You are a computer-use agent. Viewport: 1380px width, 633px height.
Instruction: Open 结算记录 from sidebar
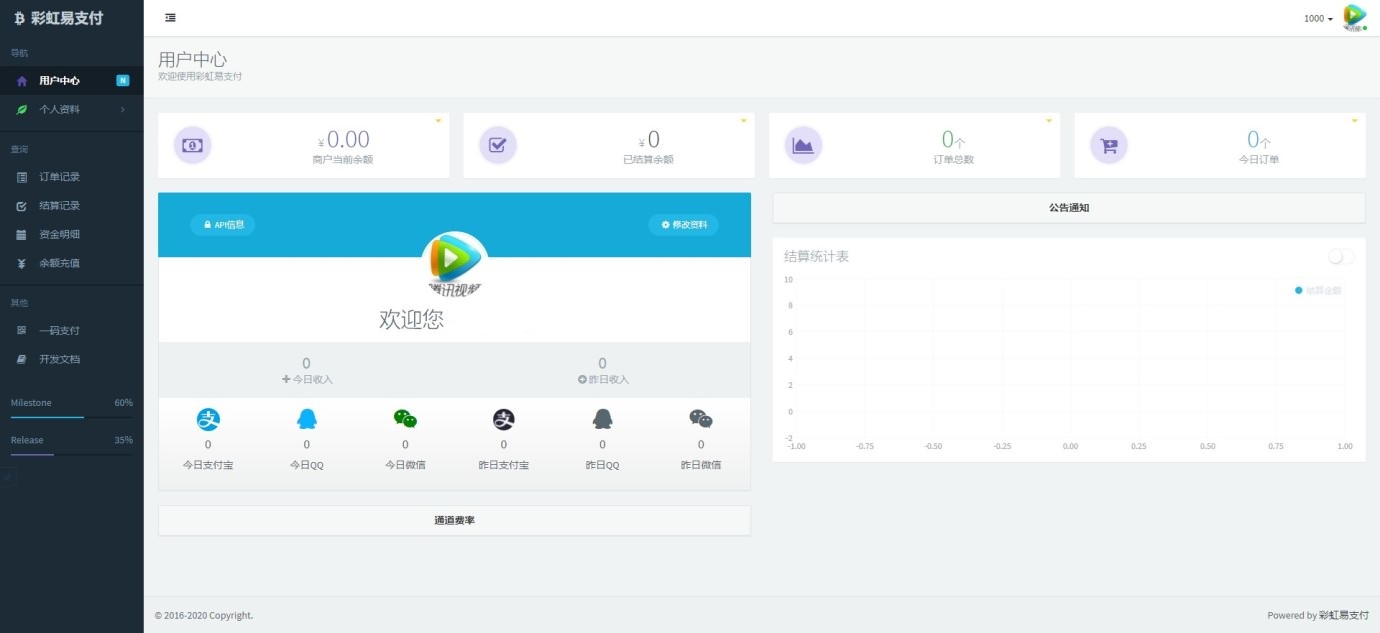(x=72, y=206)
